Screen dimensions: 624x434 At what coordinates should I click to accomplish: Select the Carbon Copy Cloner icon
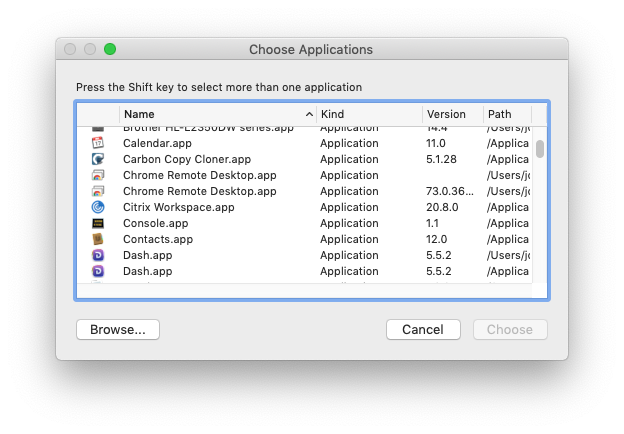click(98, 159)
